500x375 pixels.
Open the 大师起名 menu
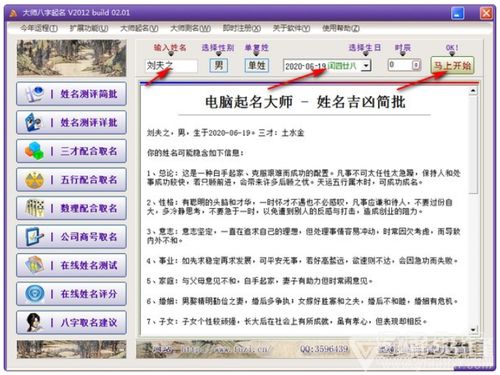point(139,29)
